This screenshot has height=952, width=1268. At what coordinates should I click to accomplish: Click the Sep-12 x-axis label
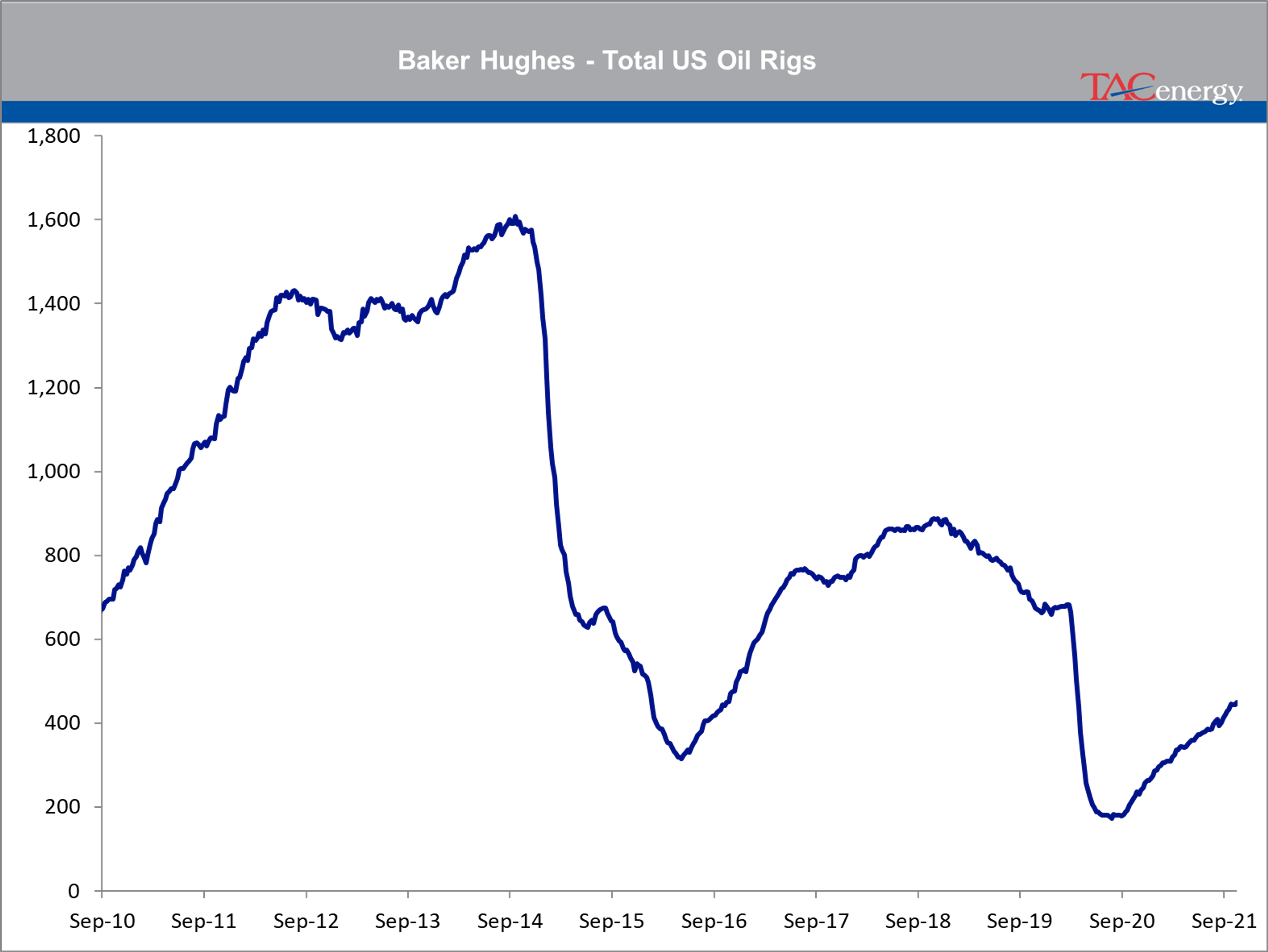[306, 921]
